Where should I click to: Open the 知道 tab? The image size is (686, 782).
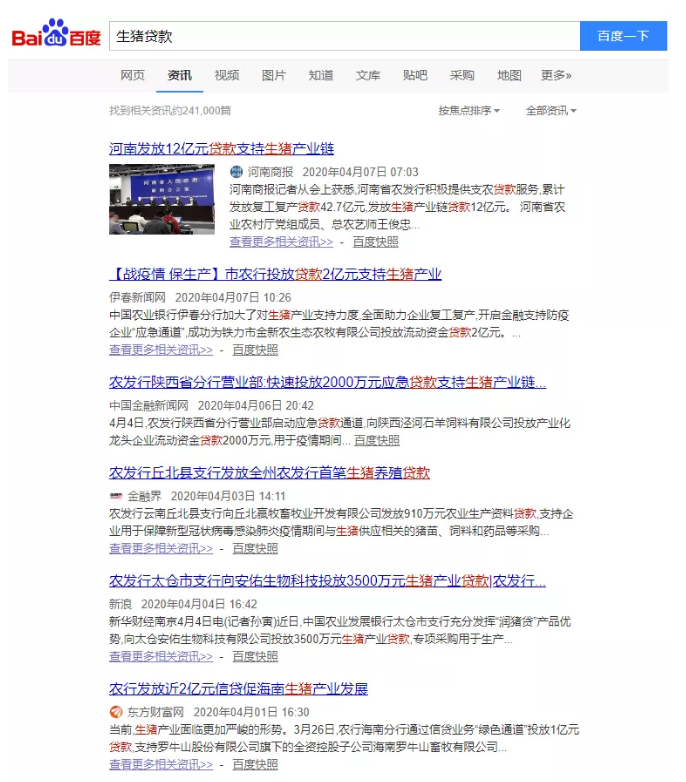pyautogui.click(x=321, y=75)
